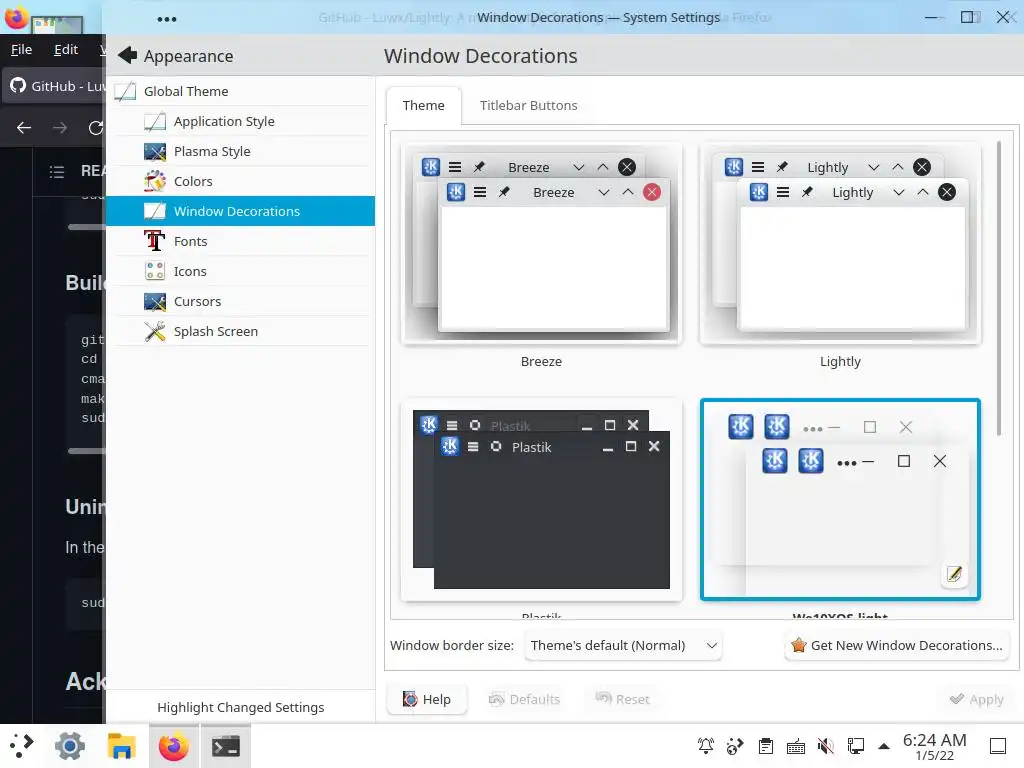Click the Reset button
Screen dimensions: 1024x768
point(622,699)
